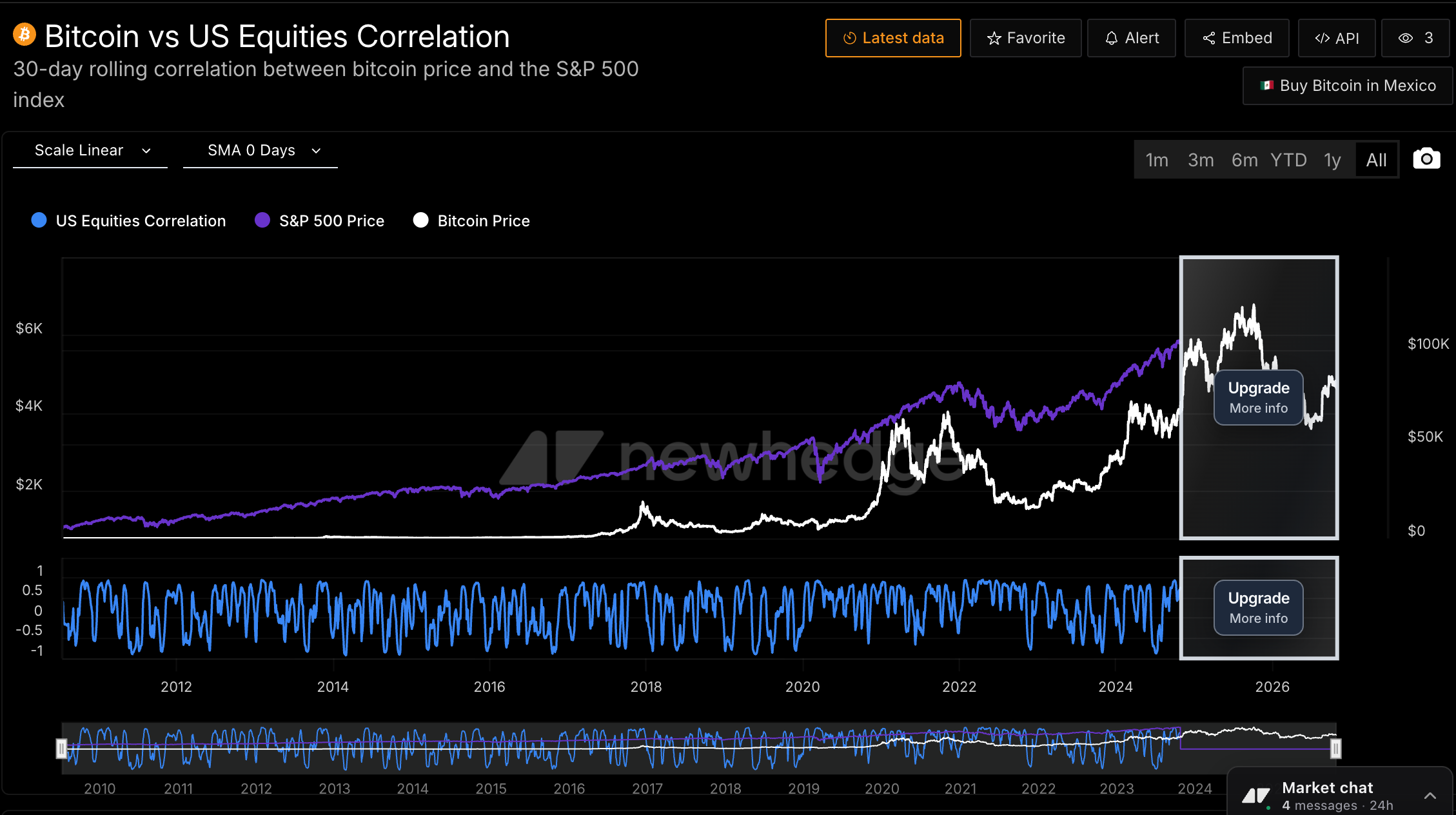Click Upgrade button on correlation chart
Image resolution: width=1456 pixels, height=815 pixels.
1259,607
